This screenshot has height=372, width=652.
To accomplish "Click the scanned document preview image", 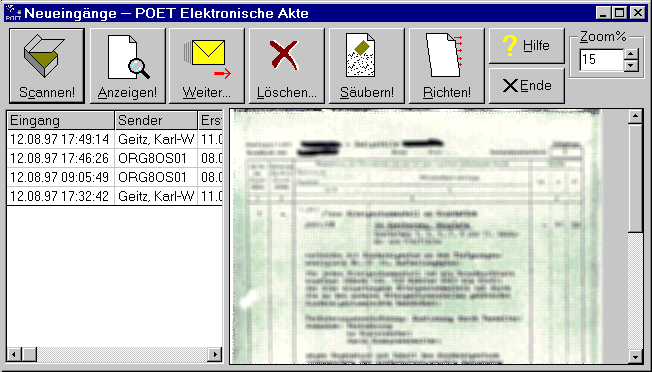I will click(x=417, y=237).
